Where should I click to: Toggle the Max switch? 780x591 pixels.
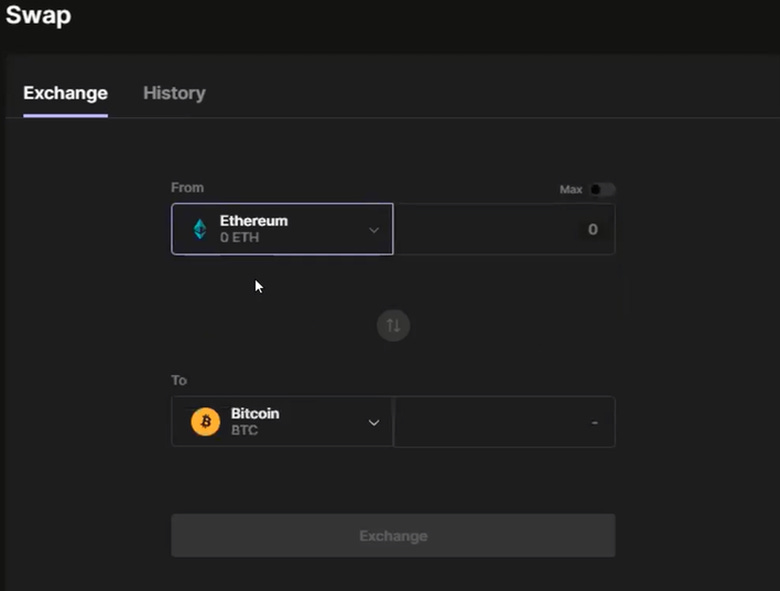(x=602, y=190)
